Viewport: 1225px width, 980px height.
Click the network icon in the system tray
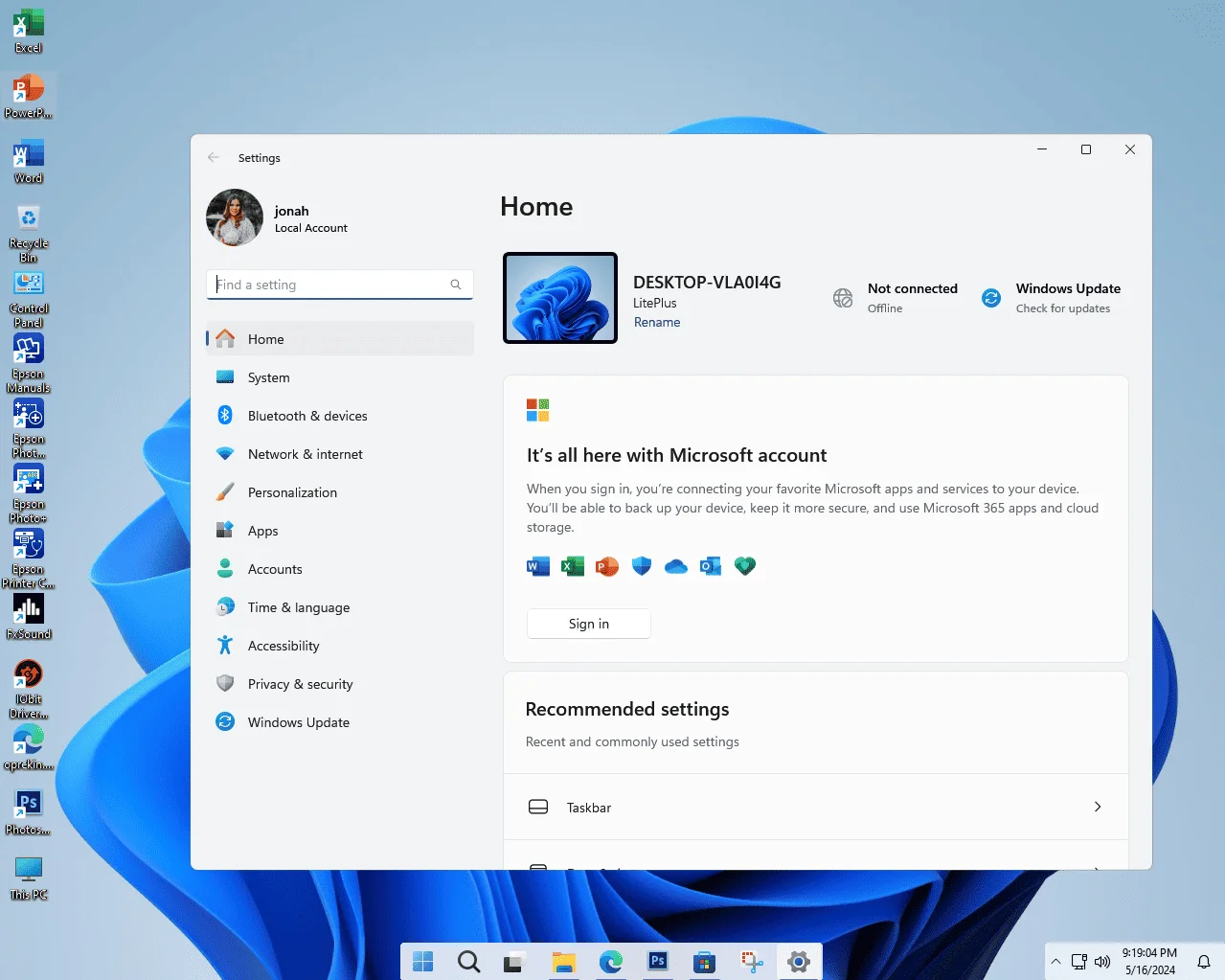click(1079, 962)
